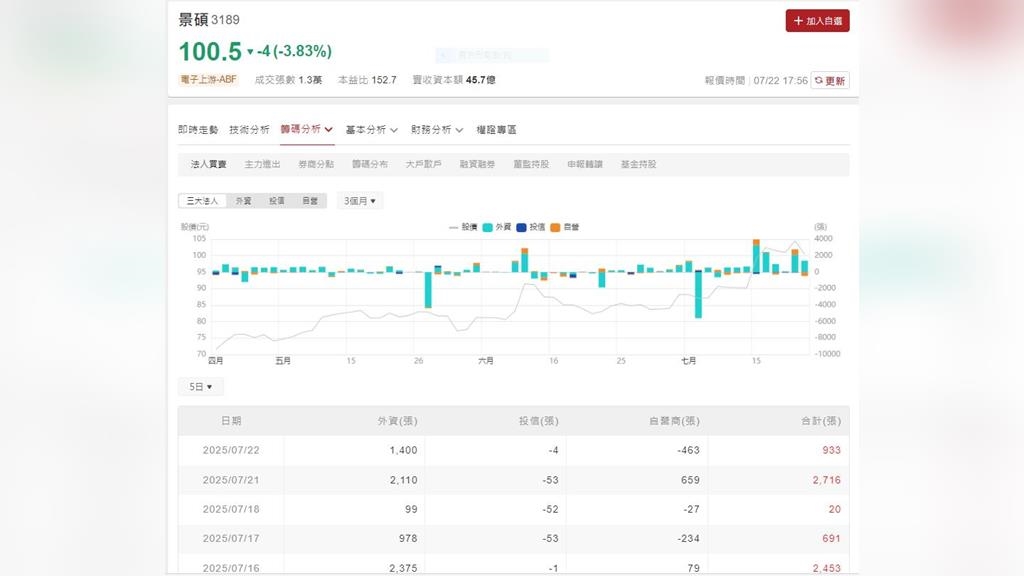Select the 外資 chart filter button
Screen dimensions: 1024x576
tap(243, 201)
